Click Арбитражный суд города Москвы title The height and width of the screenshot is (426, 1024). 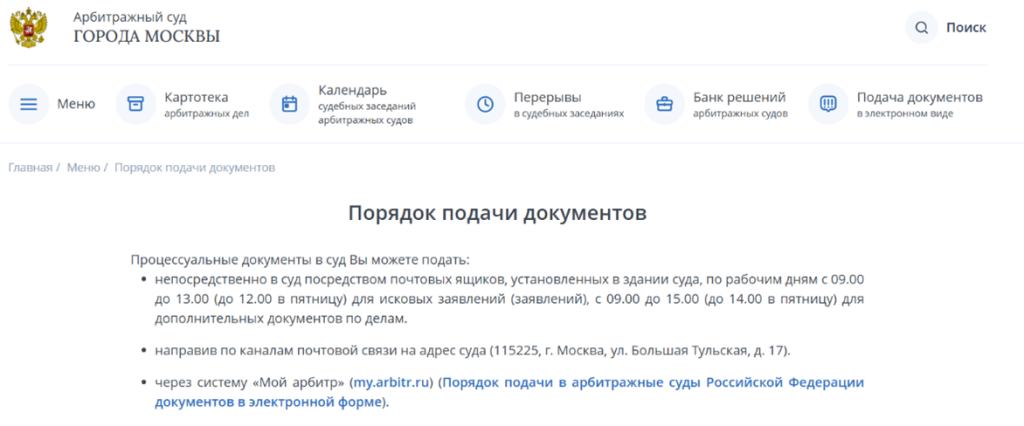146,27
